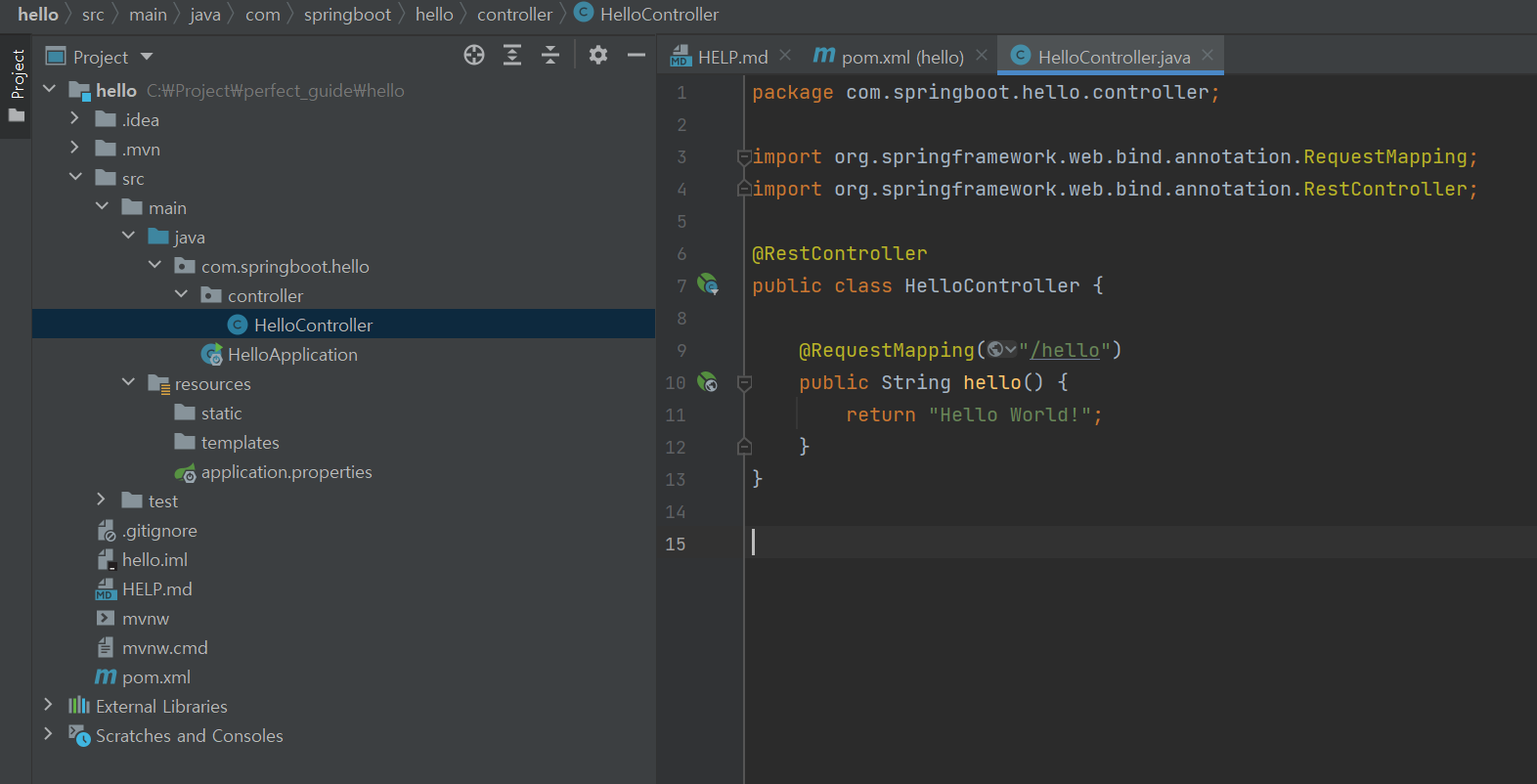The height and width of the screenshot is (784, 1537).
Task: Collapse the hello project root node
Action: pos(49,89)
